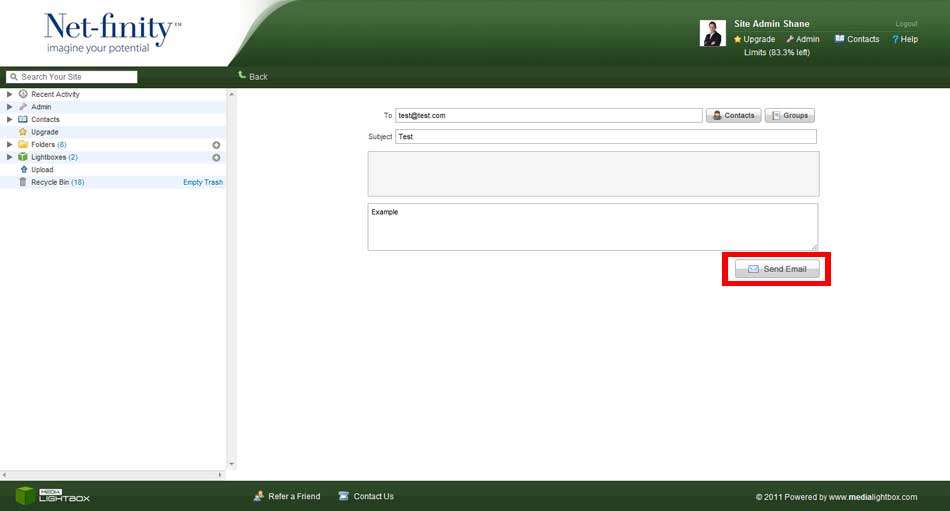This screenshot has height=511, width=950.
Task: Expand the Recent Activity tree node
Action: click(x=10, y=94)
